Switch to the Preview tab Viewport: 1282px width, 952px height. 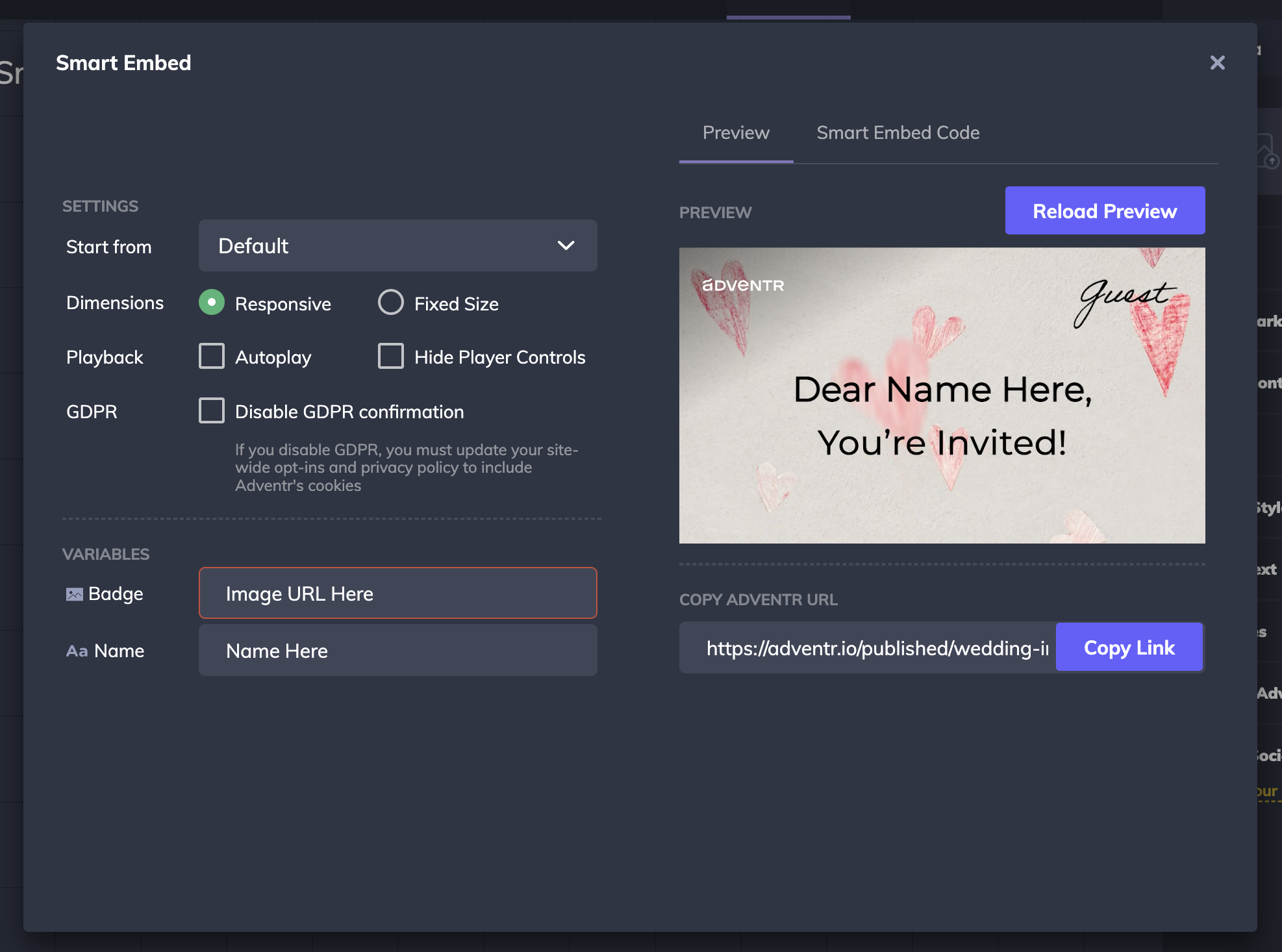click(736, 133)
